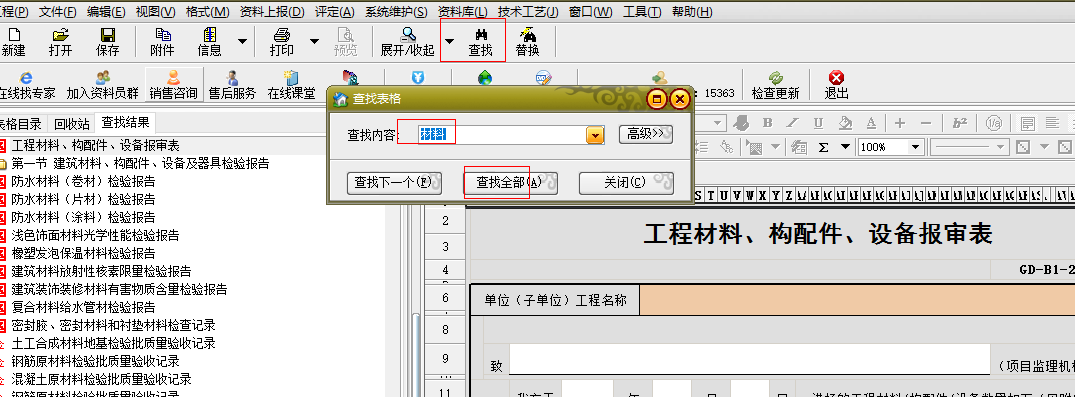This screenshot has height=397, width=1075.
Task: Open the 100% zoom dropdown
Action: click(915, 147)
